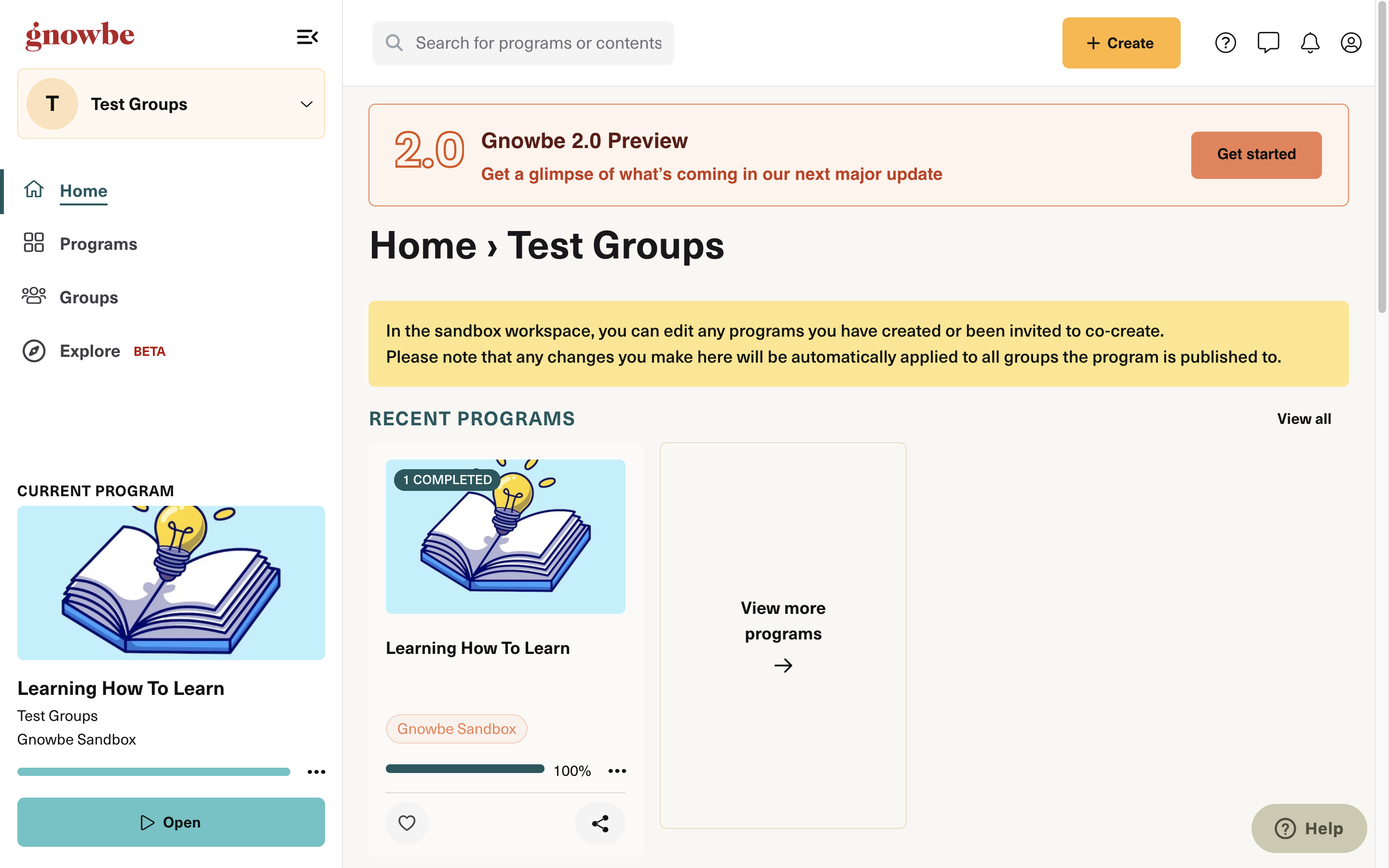Click the 1 COMPLETED badge

[x=447, y=479]
